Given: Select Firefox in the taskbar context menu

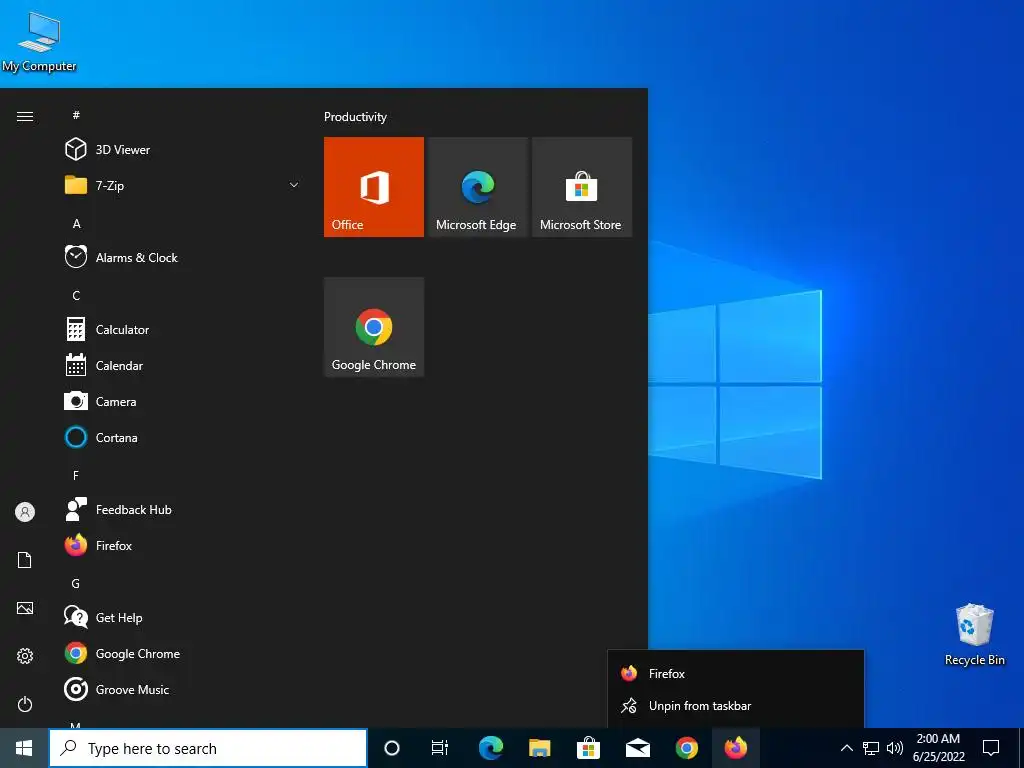Looking at the screenshot, I should coord(736,673).
